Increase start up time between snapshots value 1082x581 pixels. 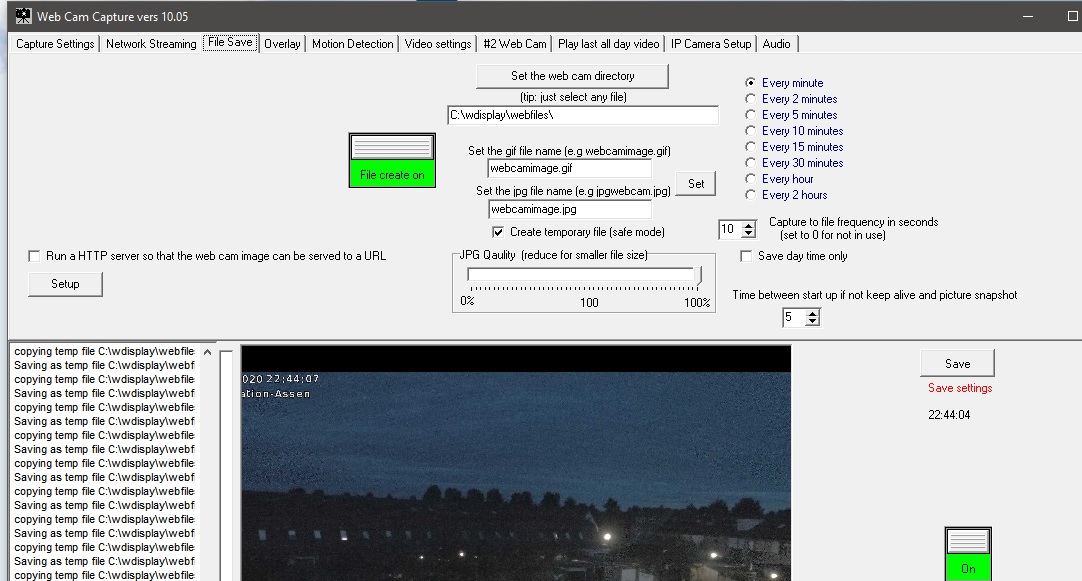tap(812, 313)
